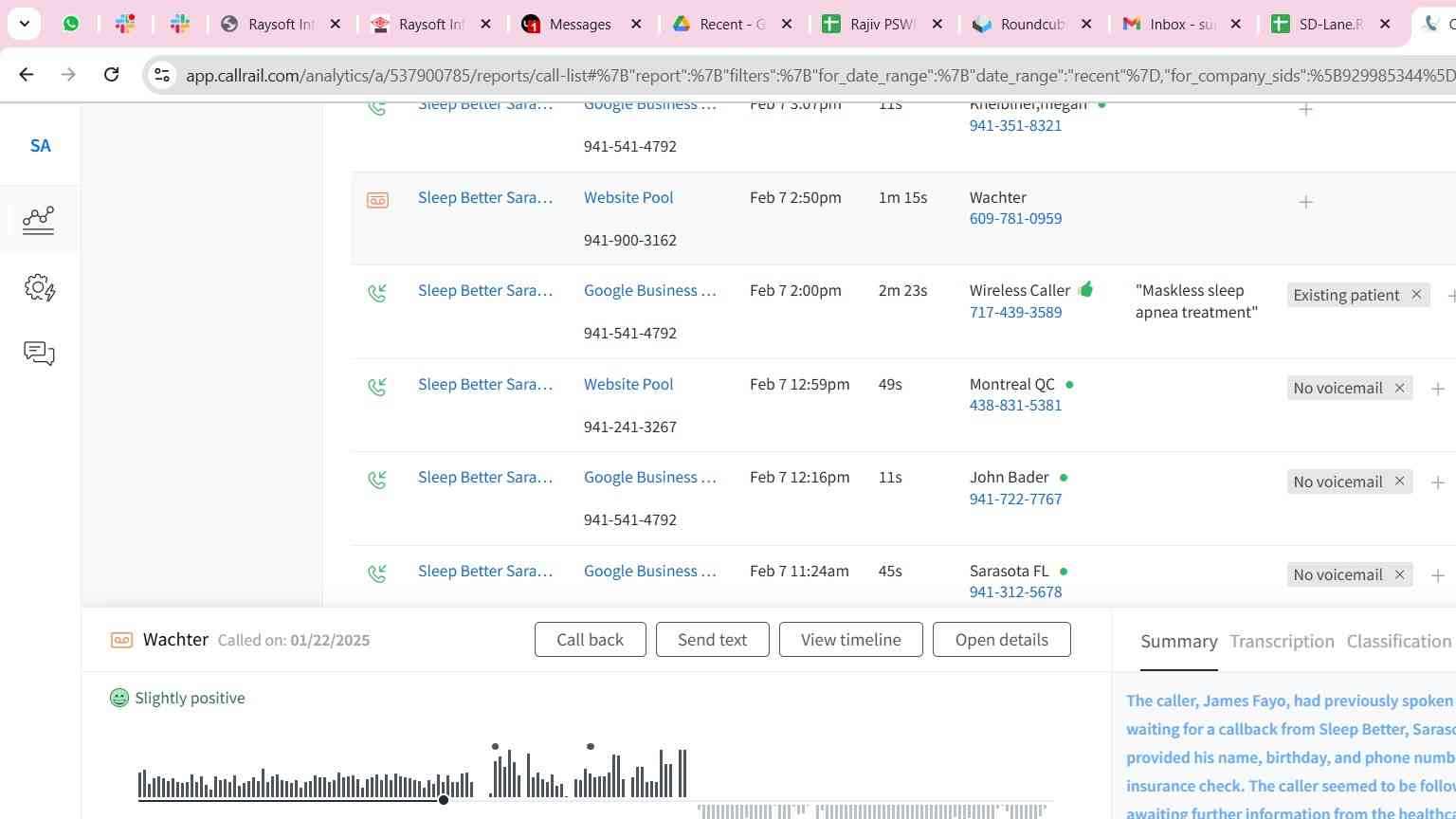This screenshot has height=819, width=1456.
Task: Open the SD-Lane spreadsheet tab
Action: coord(1330,24)
